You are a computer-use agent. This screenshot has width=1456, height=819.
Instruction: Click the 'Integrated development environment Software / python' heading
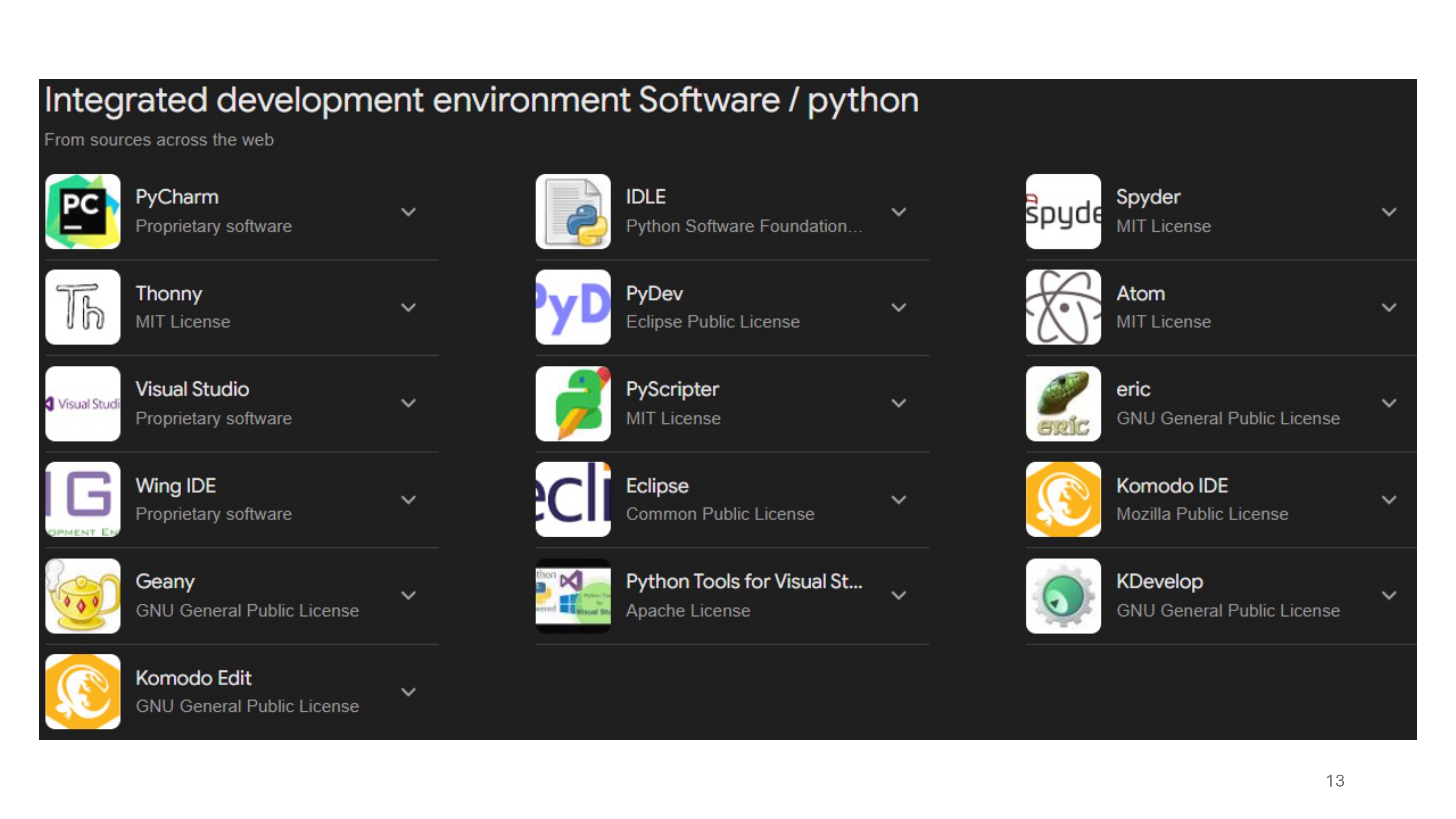point(482,100)
